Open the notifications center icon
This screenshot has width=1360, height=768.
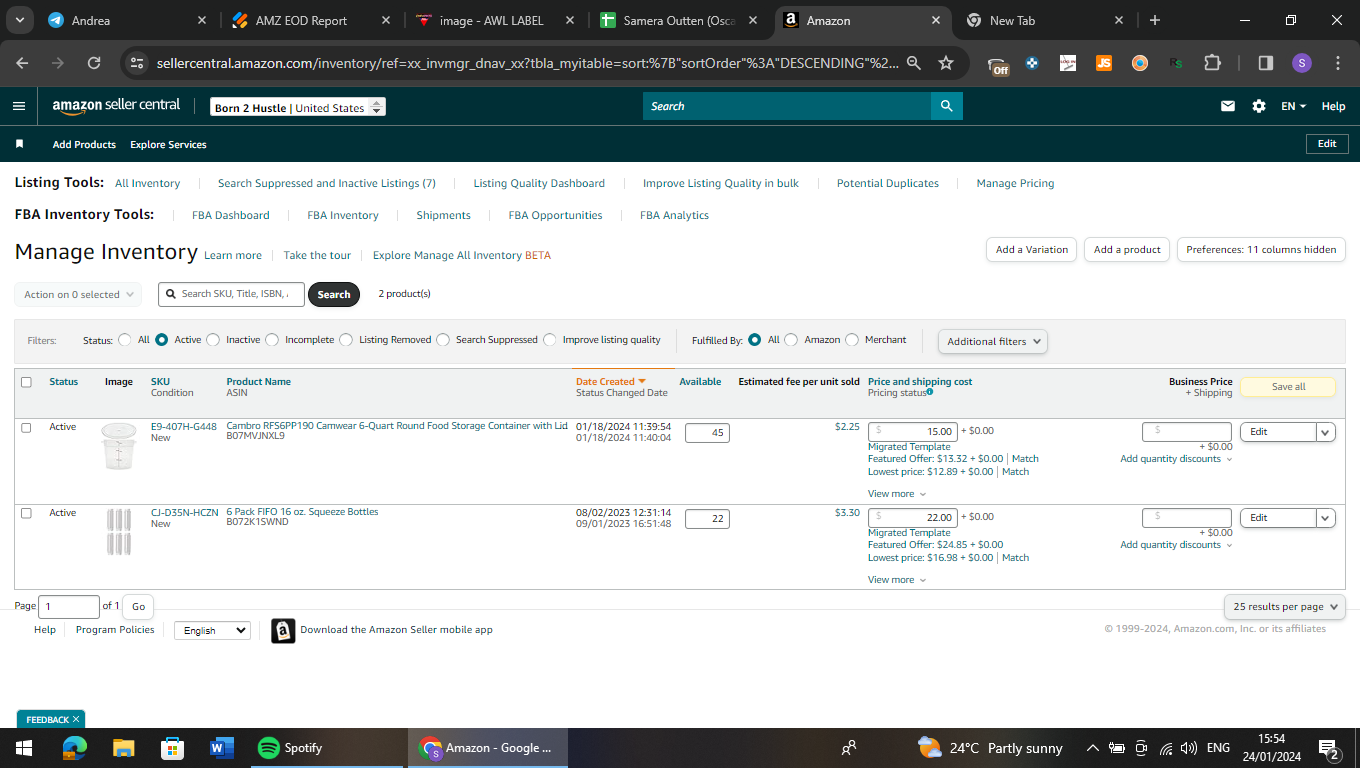click(1329, 748)
